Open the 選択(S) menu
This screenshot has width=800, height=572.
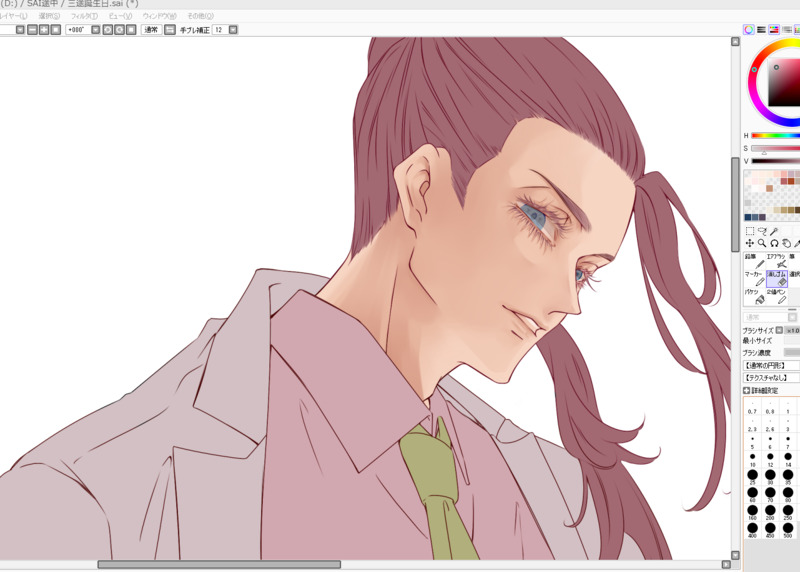tap(49, 16)
